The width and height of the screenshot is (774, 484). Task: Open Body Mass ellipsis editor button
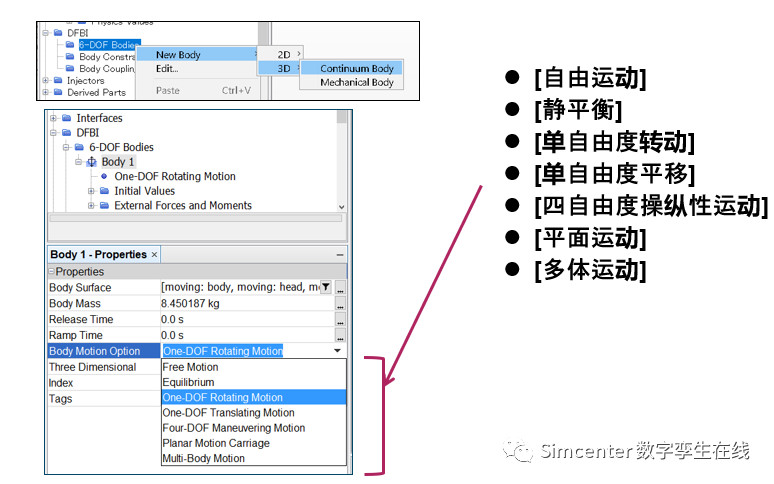click(x=340, y=304)
